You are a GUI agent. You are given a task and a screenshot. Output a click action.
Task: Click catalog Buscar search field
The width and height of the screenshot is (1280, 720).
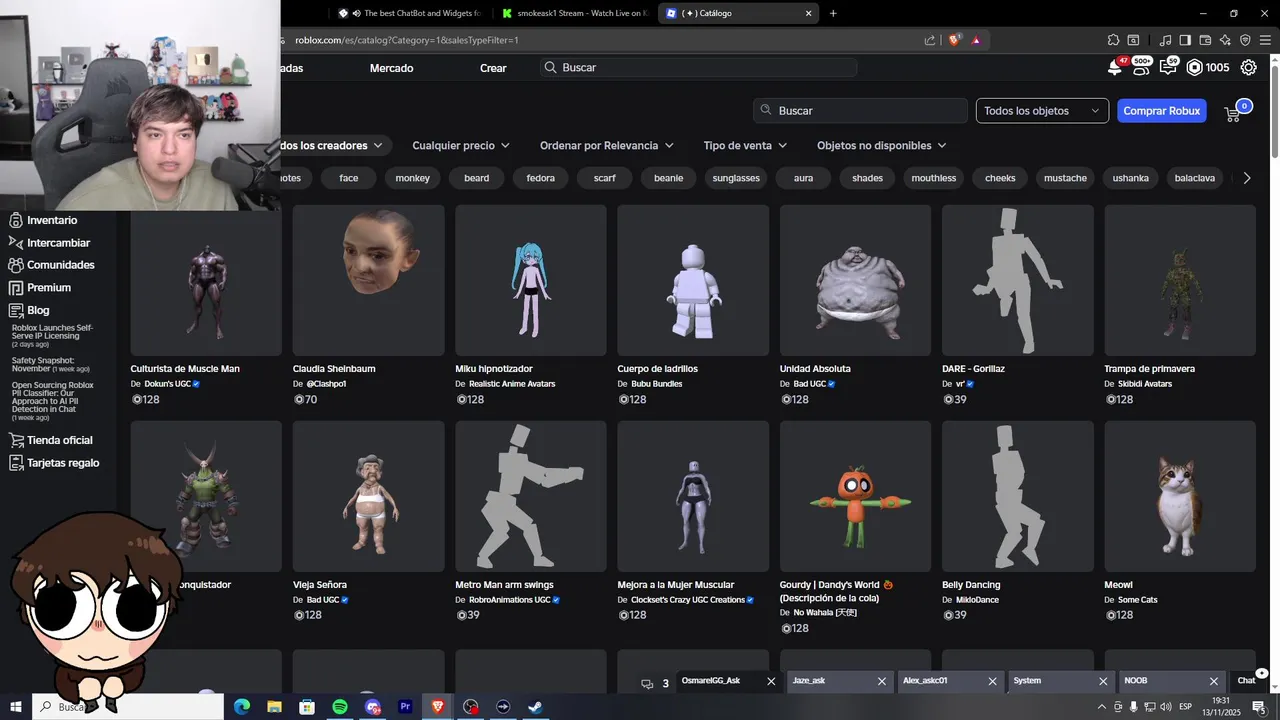point(860,111)
